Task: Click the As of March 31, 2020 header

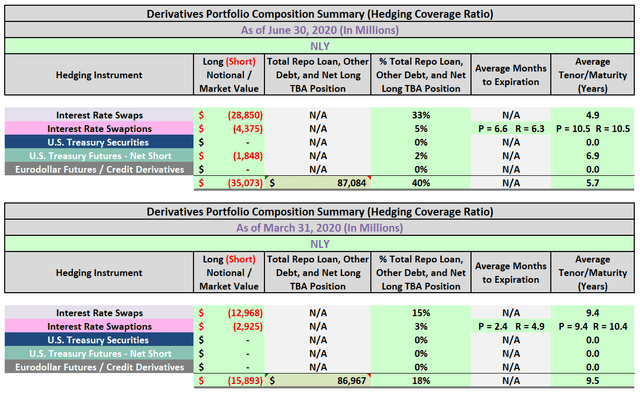Action: click(x=320, y=228)
